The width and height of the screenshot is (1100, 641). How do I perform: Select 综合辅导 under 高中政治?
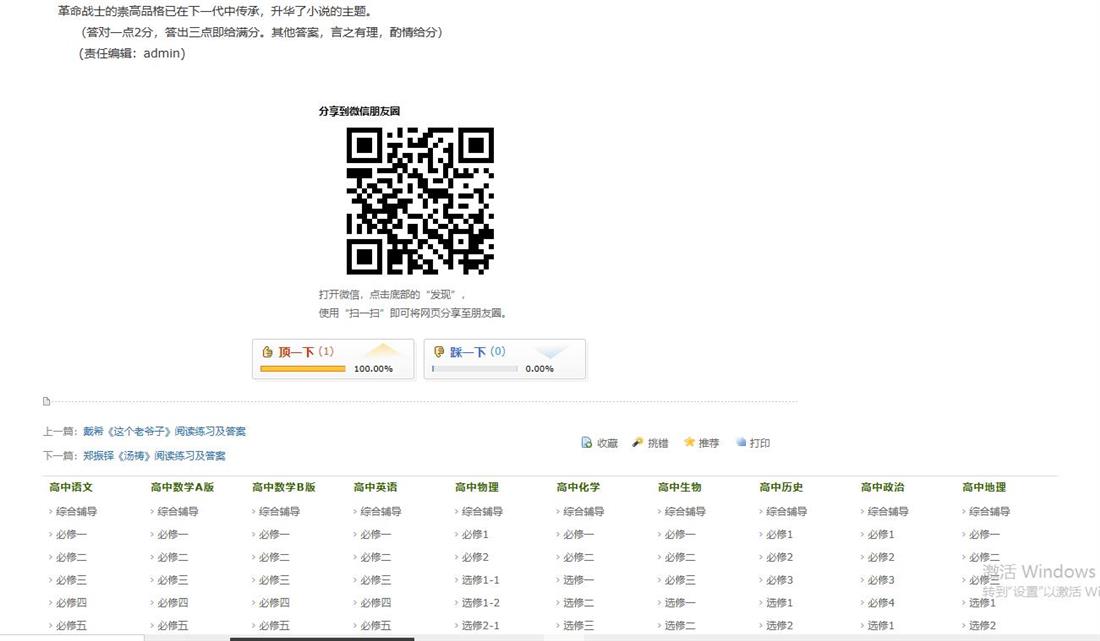(x=887, y=511)
